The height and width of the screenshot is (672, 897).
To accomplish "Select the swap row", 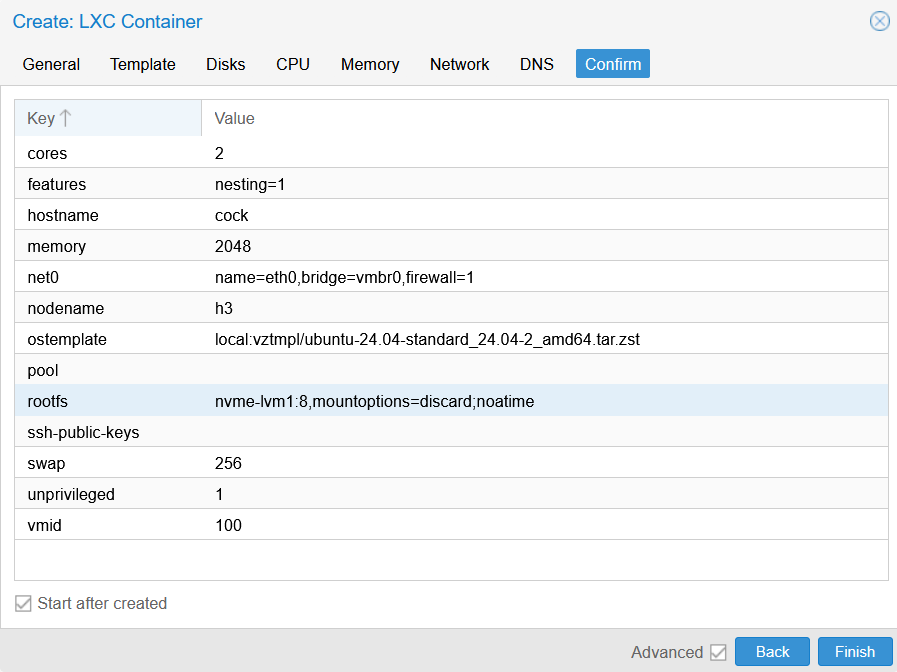I will point(451,463).
